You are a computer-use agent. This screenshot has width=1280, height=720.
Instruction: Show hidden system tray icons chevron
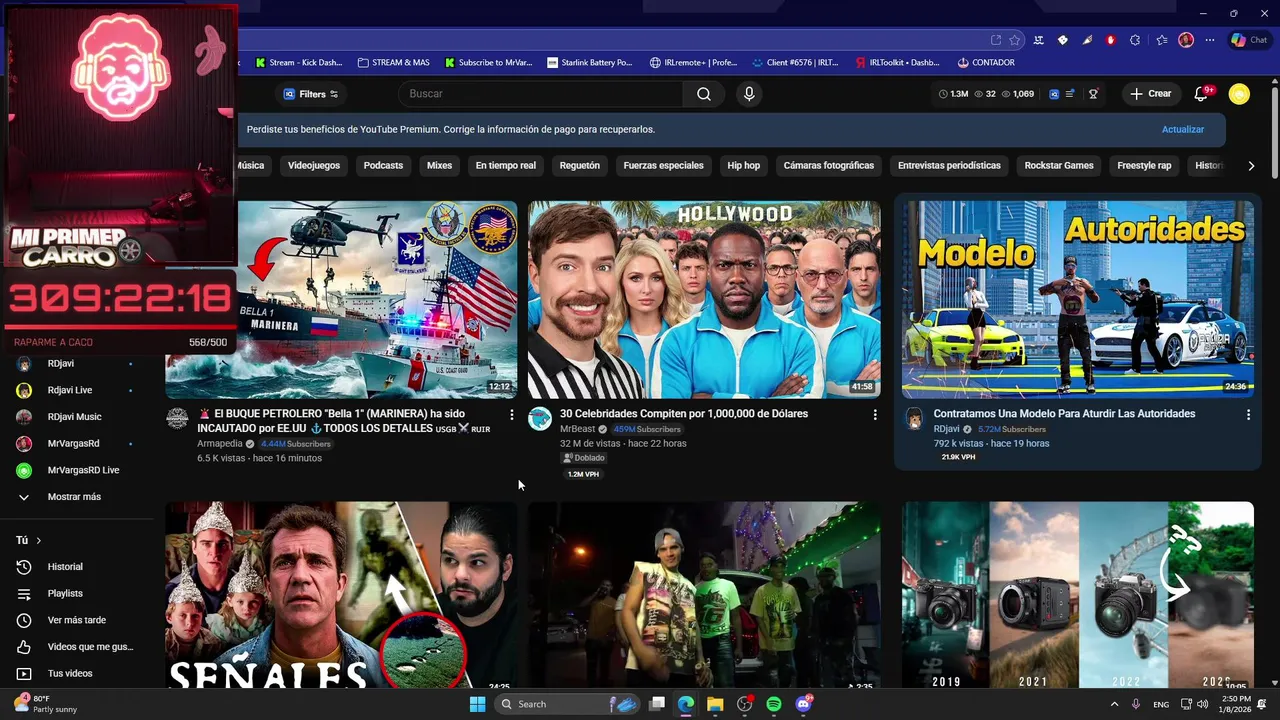pyautogui.click(x=1114, y=704)
